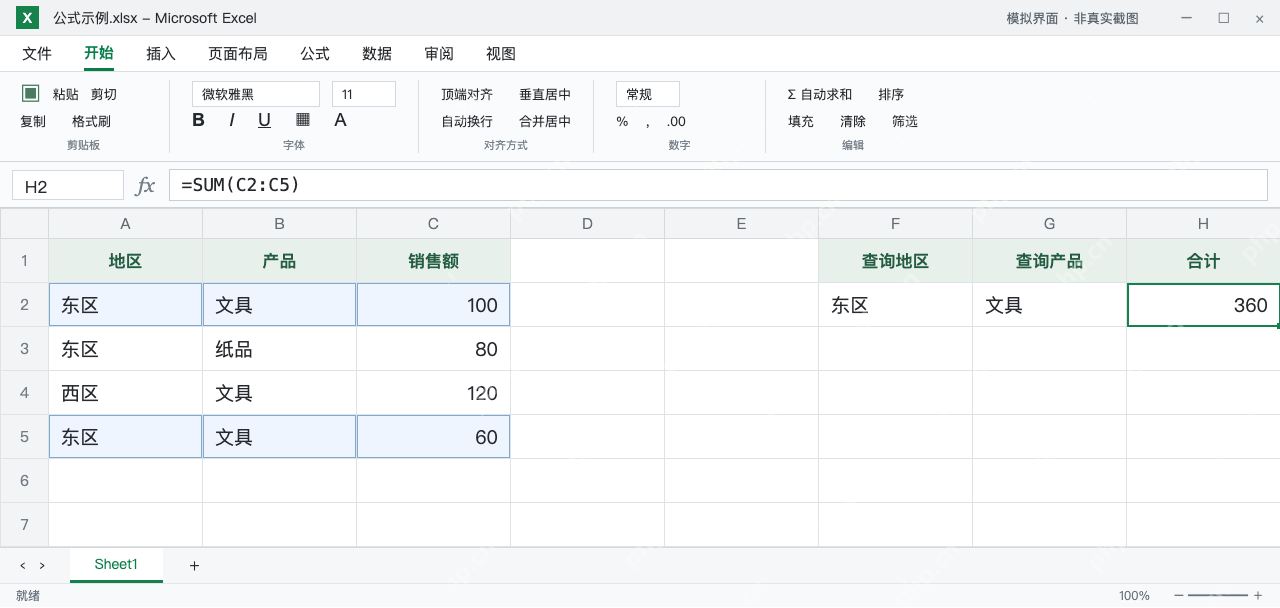1280x608 pixels.
Task: Click the 填充 fill button
Action: click(801, 121)
